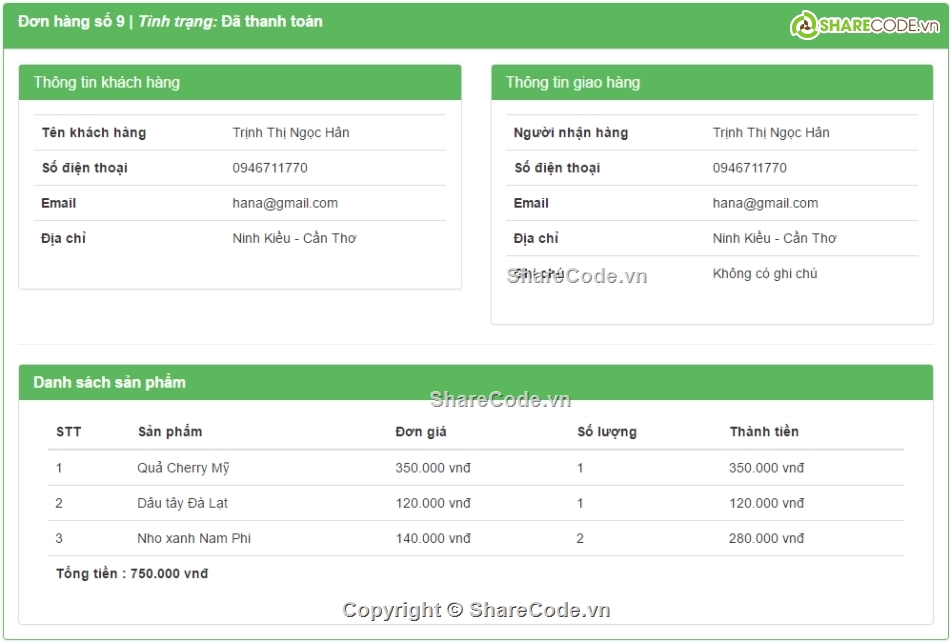Click unit price 350.000 vnđ of Quả Cherry Mỹ
The height and width of the screenshot is (642, 950).
pos(433,468)
